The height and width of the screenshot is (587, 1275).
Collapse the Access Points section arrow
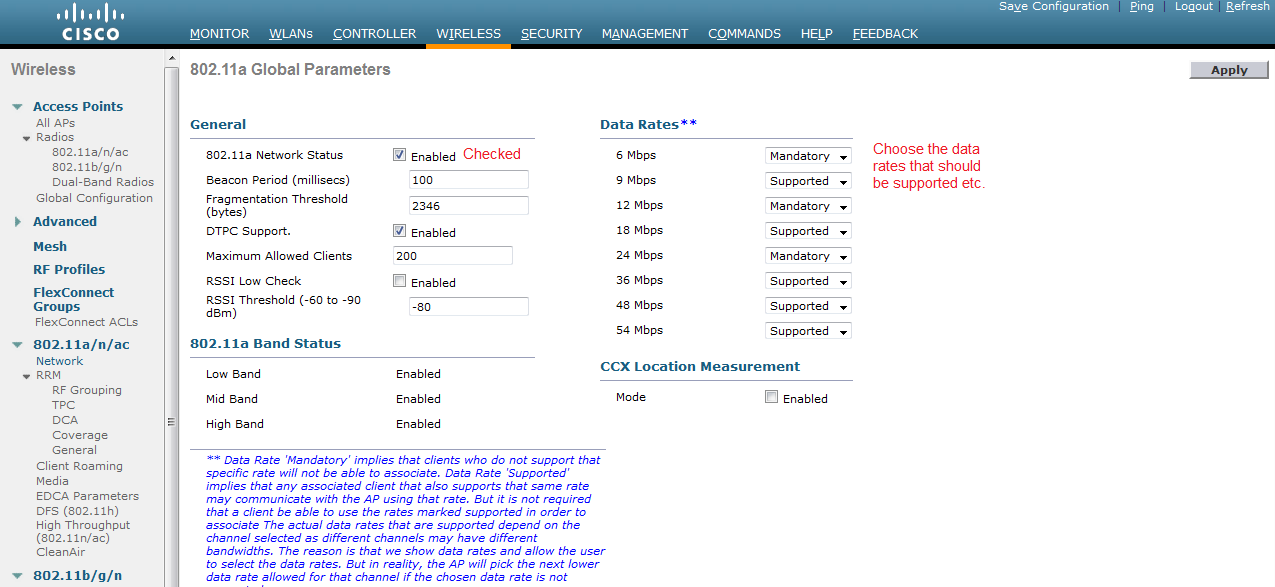point(18,107)
